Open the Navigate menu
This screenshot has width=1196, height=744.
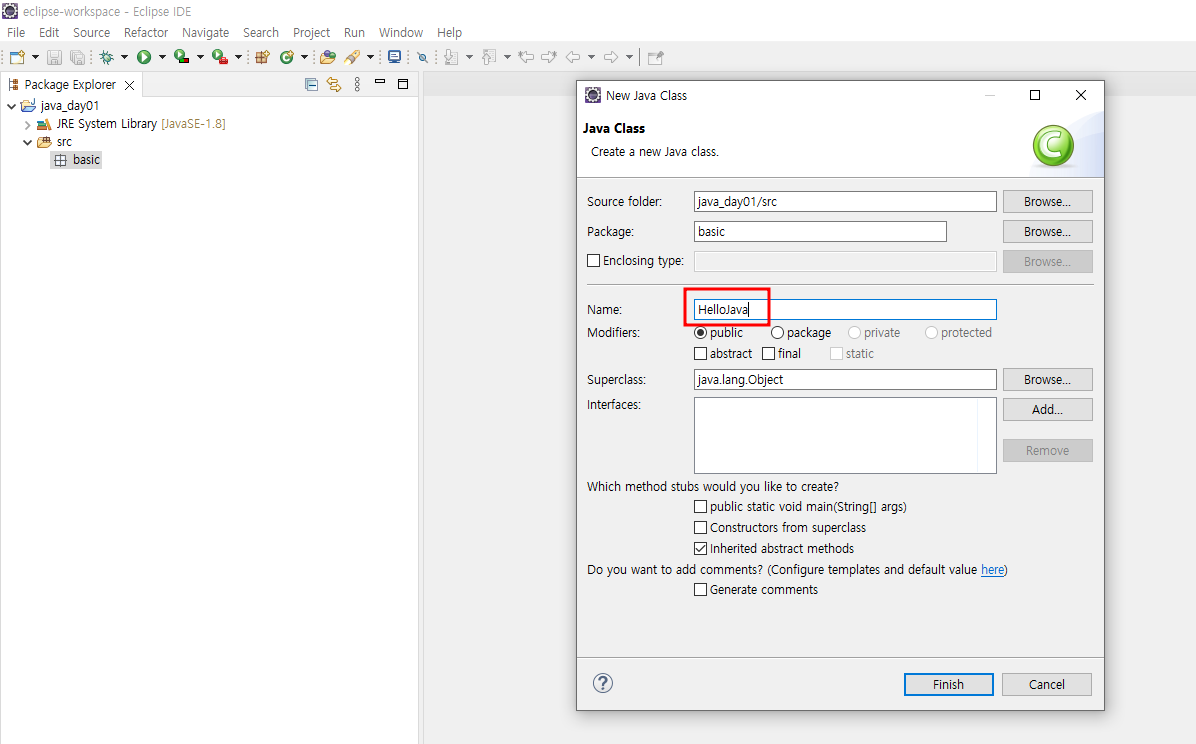(205, 33)
